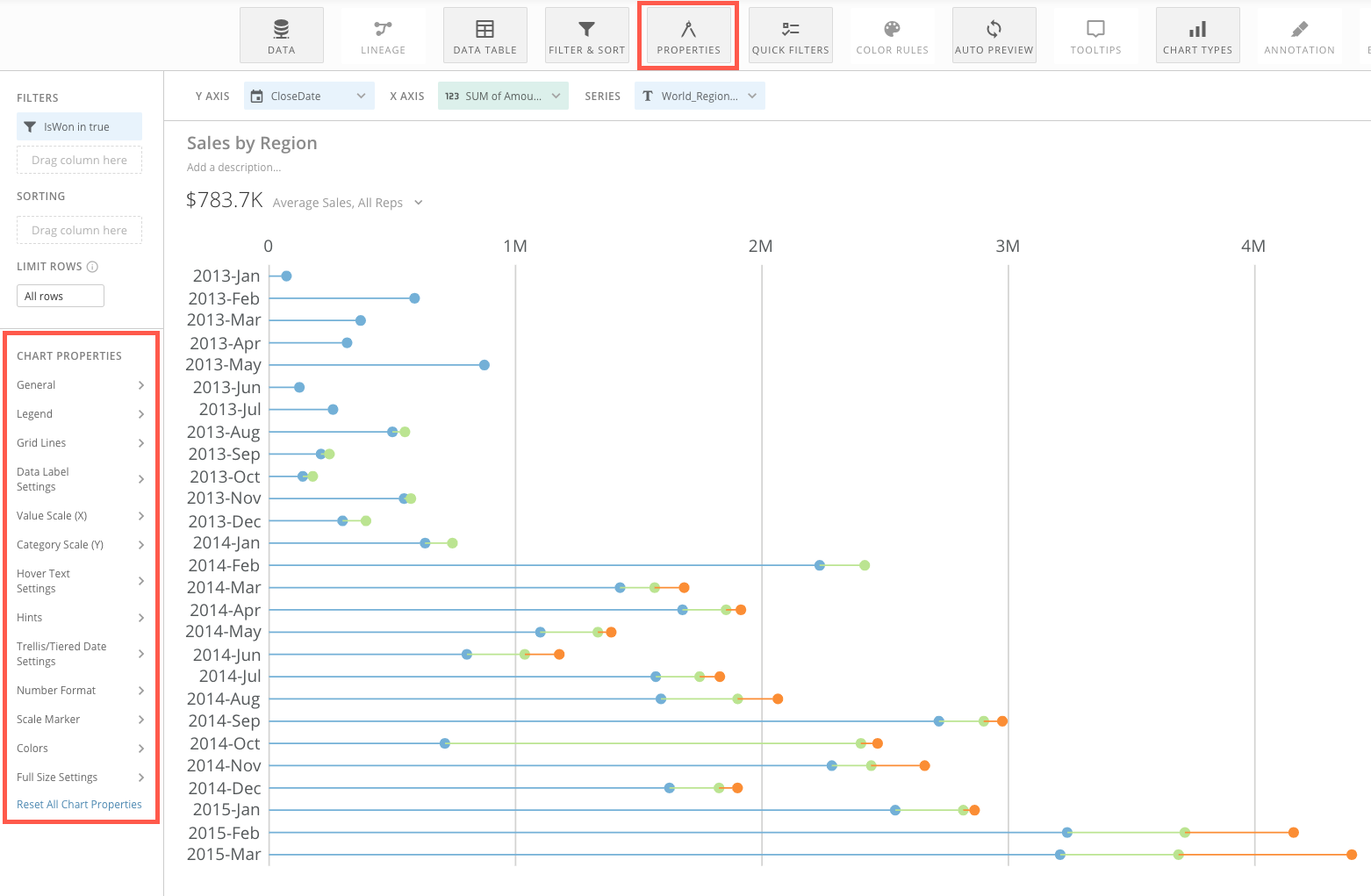The width and height of the screenshot is (1371, 896).
Task: Click the All rows limit field
Action: [x=61, y=297]
